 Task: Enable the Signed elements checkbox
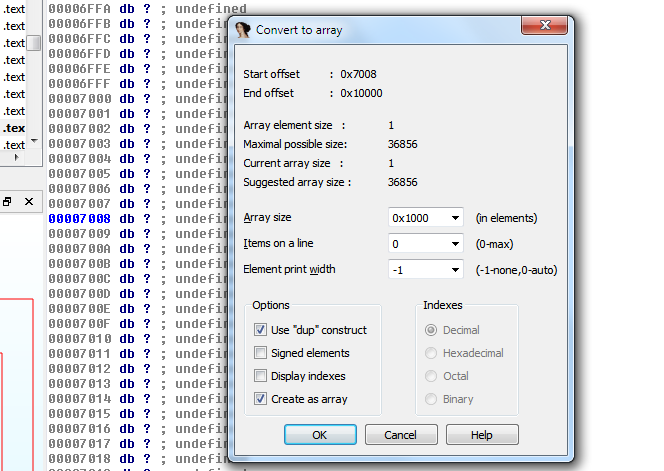261,353
